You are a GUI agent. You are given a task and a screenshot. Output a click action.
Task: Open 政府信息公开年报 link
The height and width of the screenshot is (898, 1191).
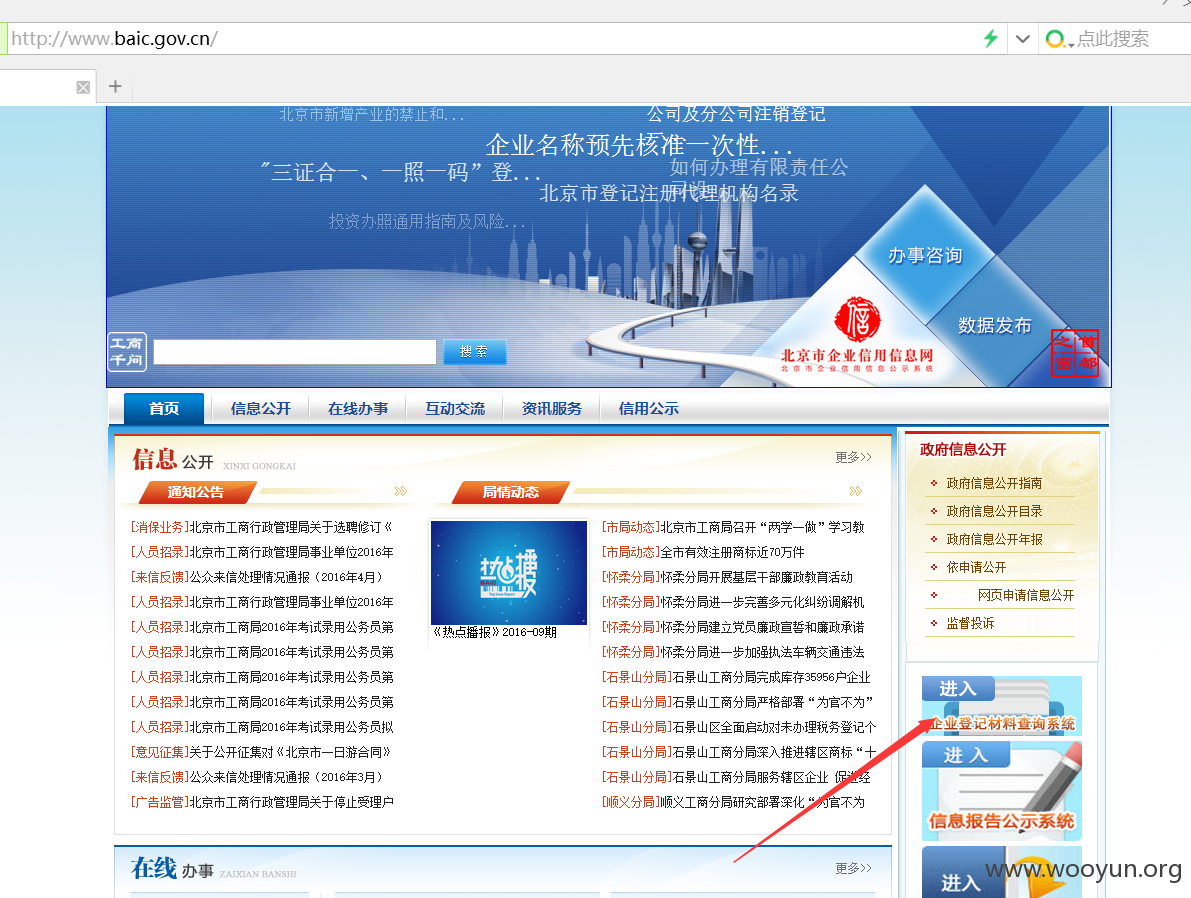coord(994,539)
